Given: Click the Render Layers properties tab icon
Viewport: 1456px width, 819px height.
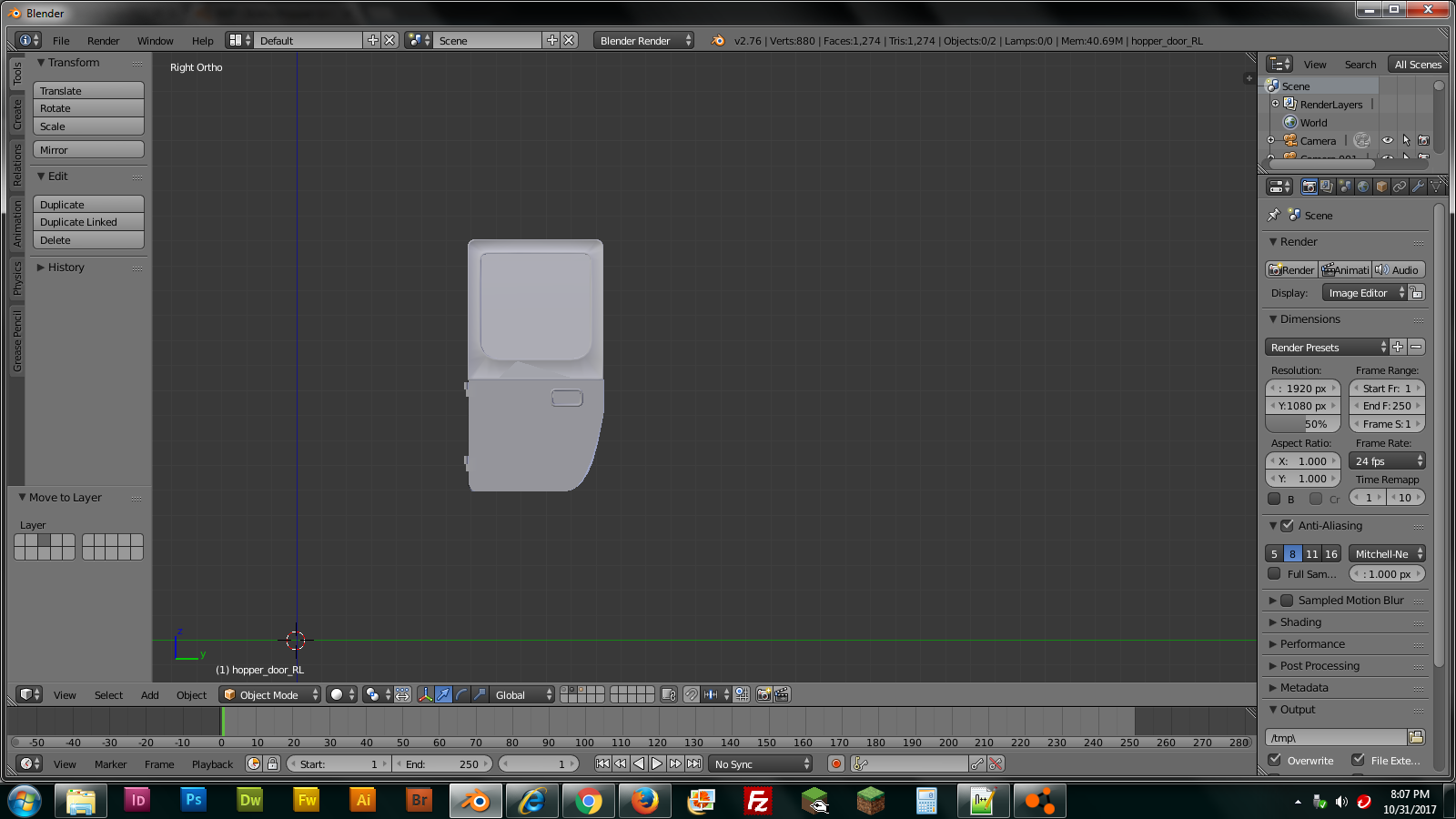Looking at the screenshot, I should [1327, 187].
